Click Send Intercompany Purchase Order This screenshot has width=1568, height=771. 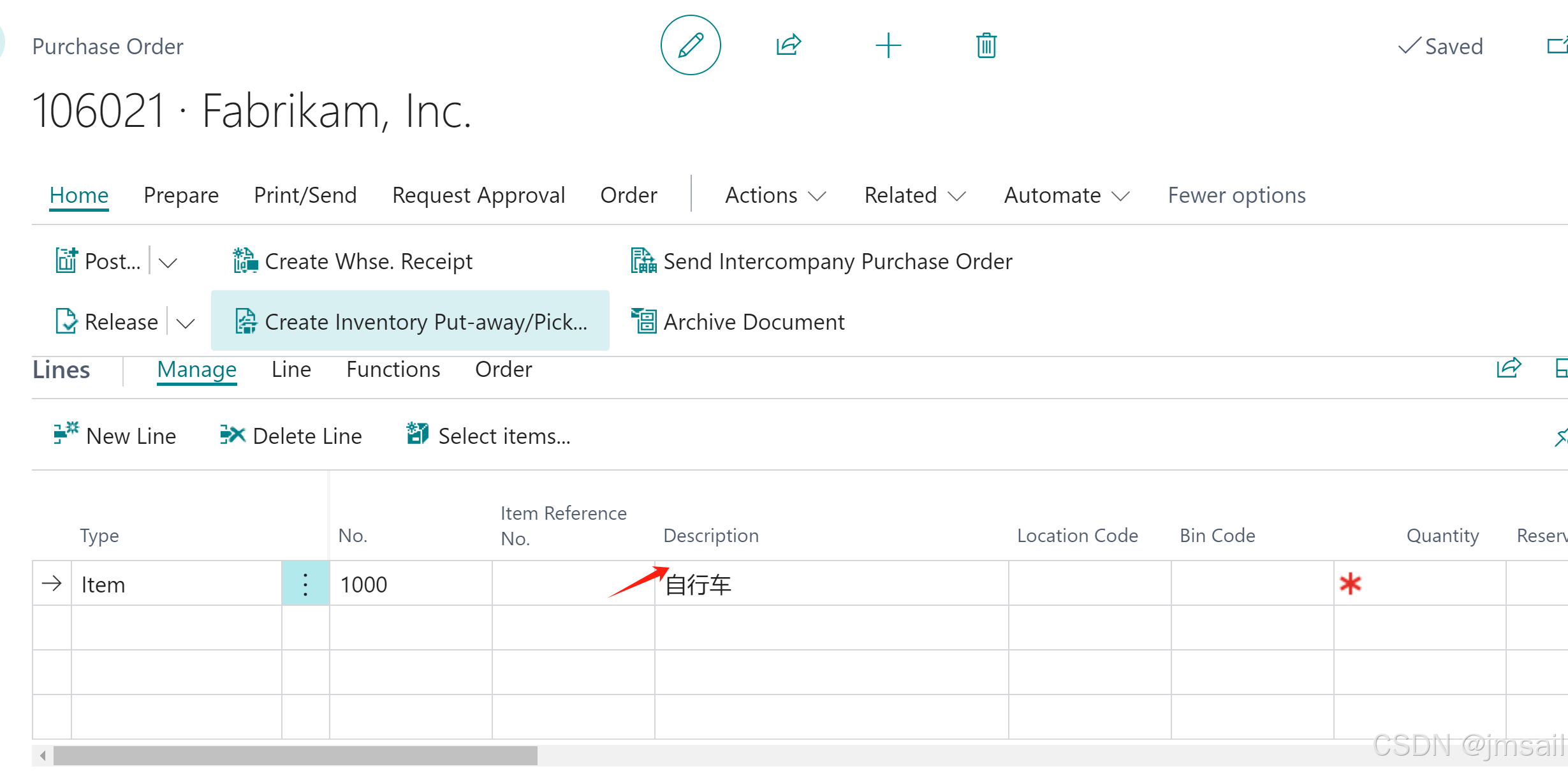tap(821, 261)
